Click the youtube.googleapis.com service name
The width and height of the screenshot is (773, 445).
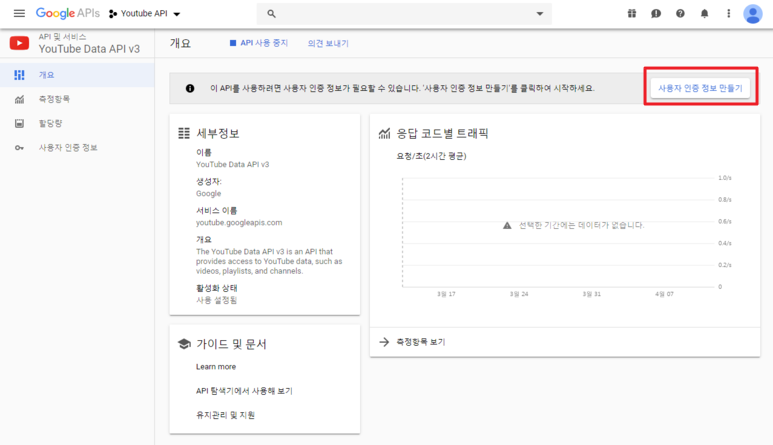click(x=239, y=222)
